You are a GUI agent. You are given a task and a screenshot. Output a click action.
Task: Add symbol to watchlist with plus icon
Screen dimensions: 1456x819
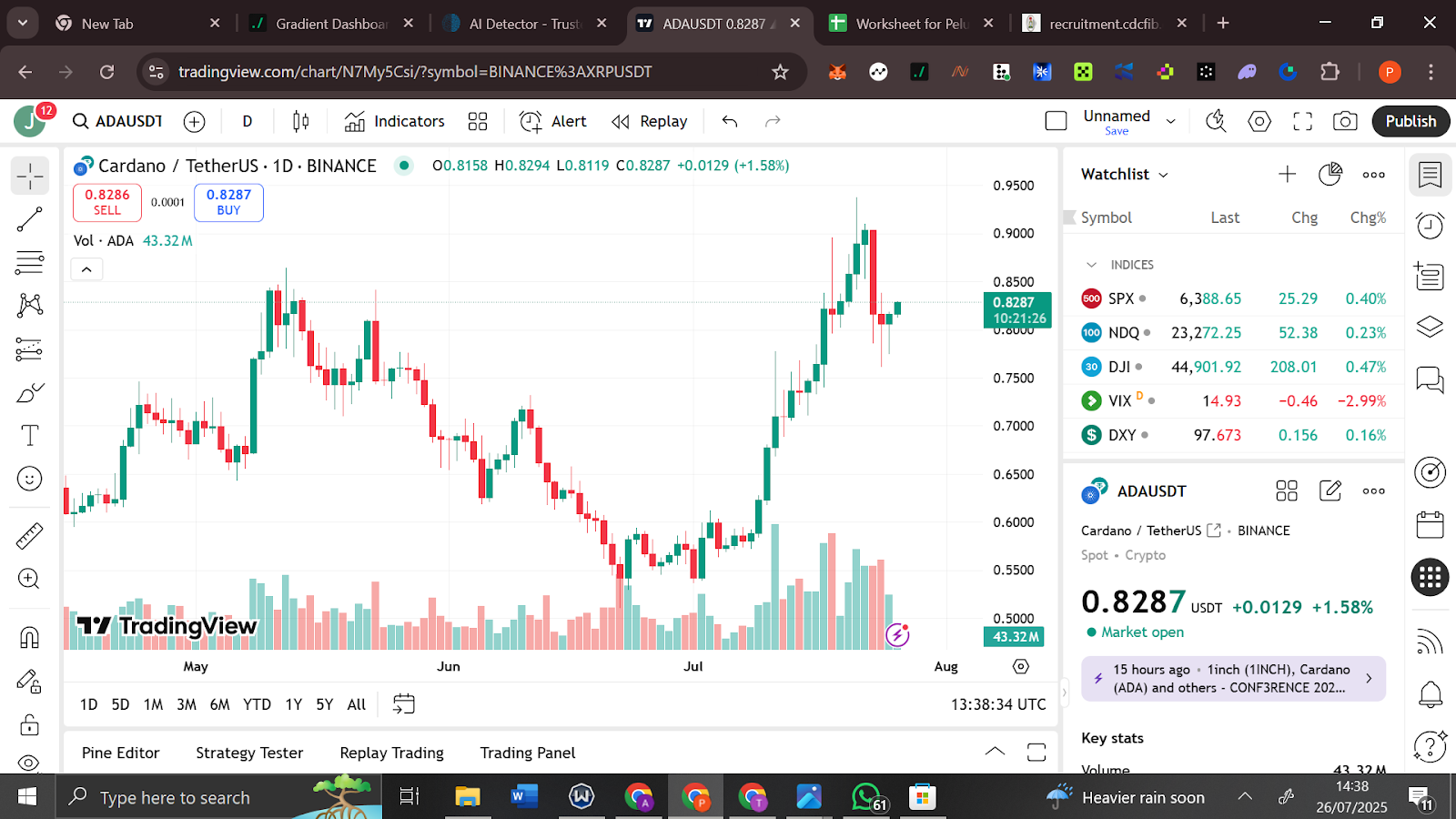tap(1287, 174)
